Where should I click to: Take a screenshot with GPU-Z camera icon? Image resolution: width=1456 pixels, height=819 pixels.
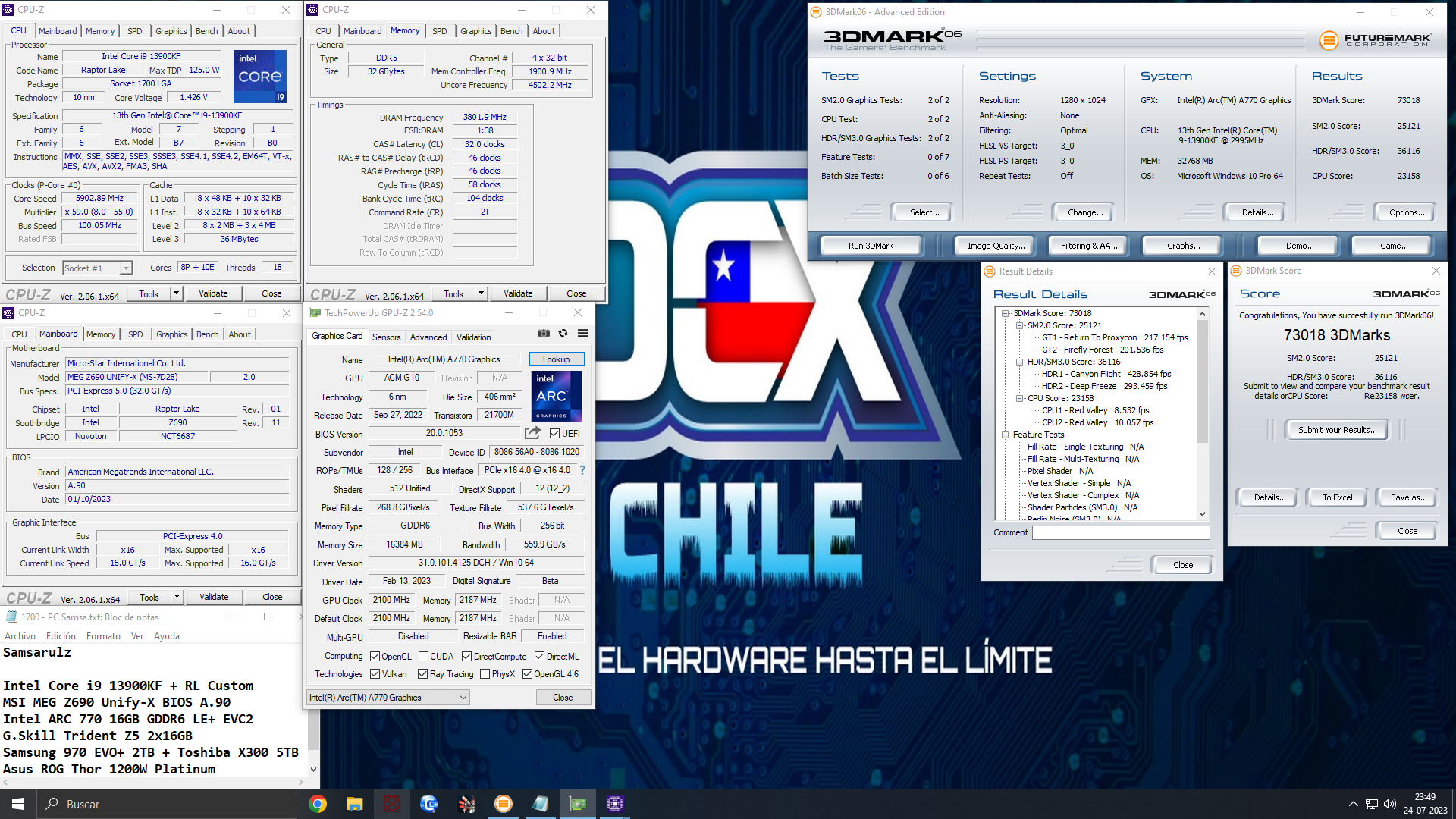(x=544, y=333)
